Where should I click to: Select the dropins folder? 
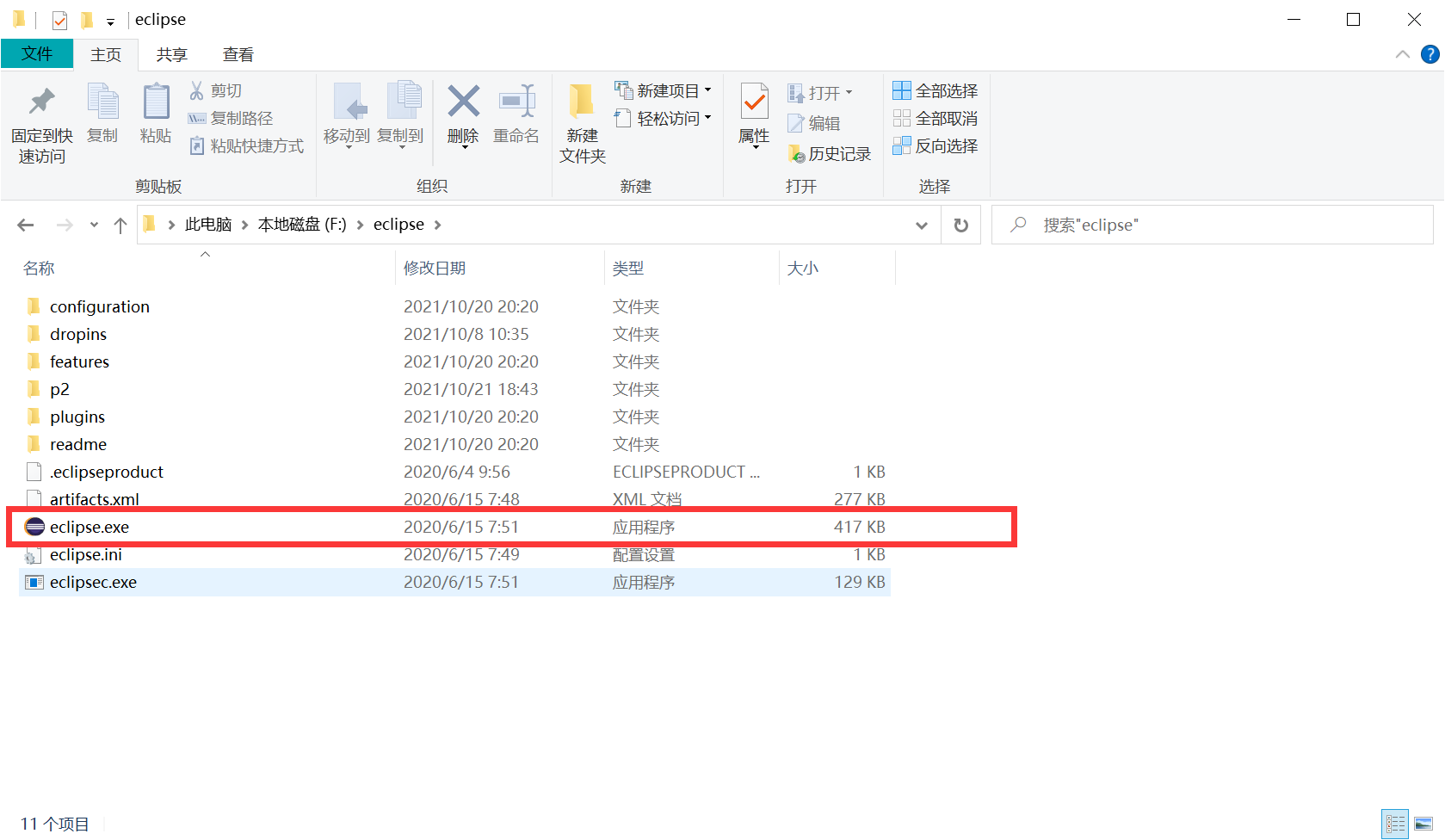454,334
